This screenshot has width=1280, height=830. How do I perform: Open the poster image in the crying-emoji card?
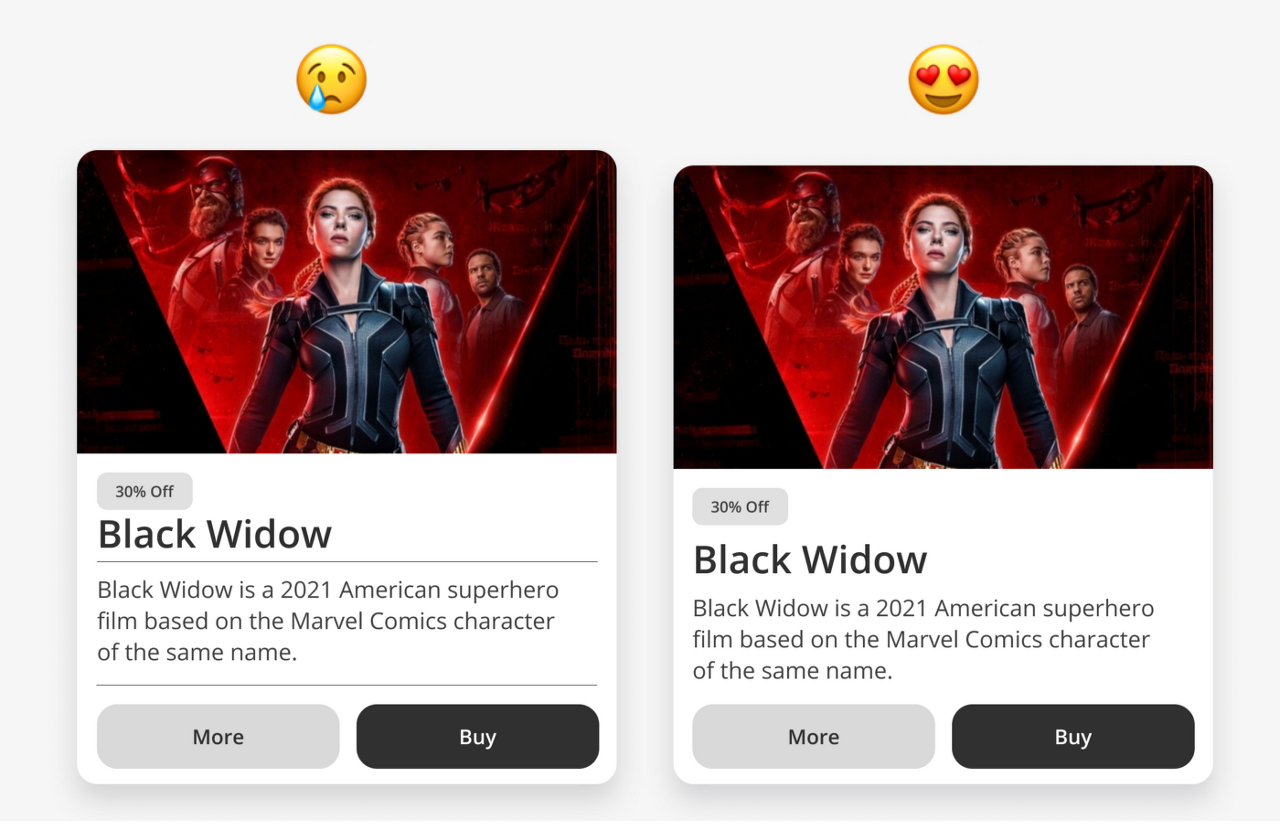click(x=347, y=302)
